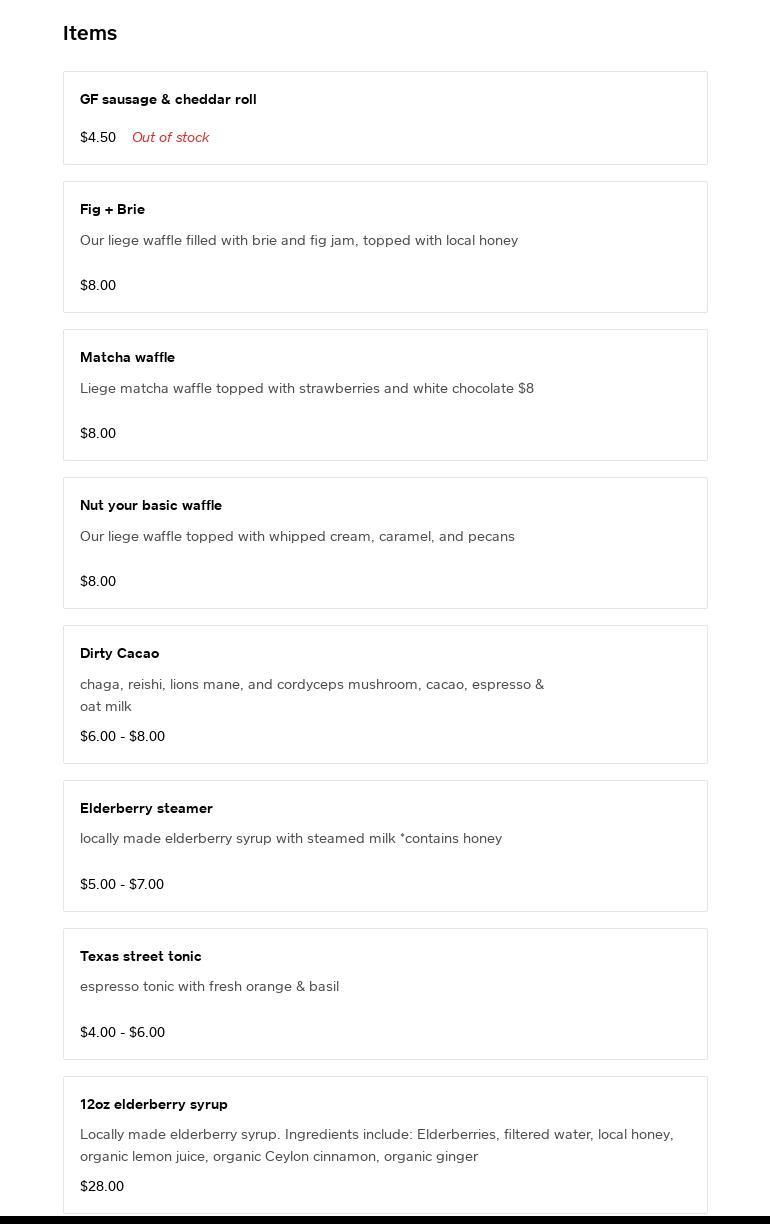
Task: Open the 12oz elderberry syrup title
Action: 154,1104
